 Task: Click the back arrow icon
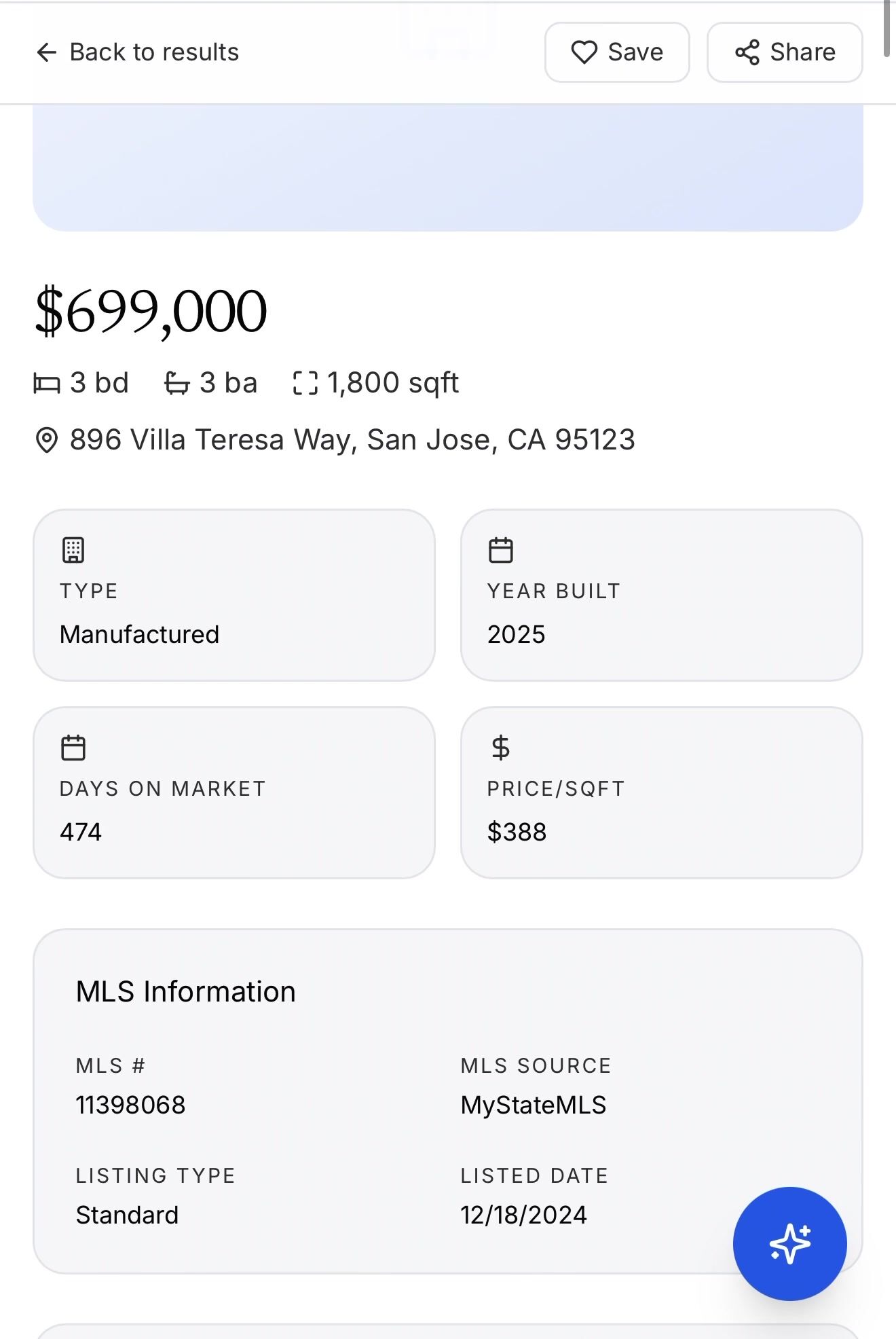coord(46,52)
